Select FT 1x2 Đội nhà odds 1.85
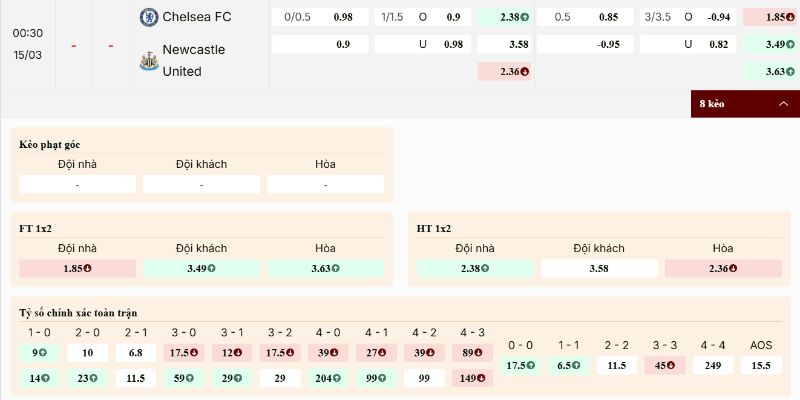Image resolution: width=800 pixels, height=400 pixels. click(77, 268)
